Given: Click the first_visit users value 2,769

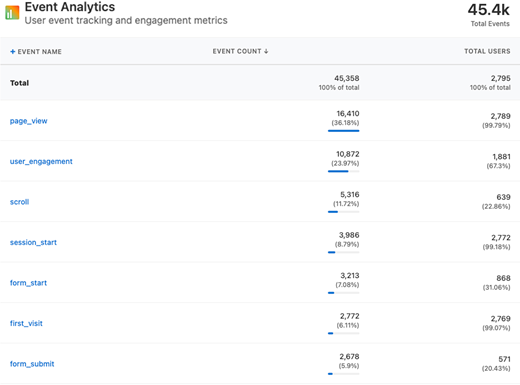Looking at the screenshot, I should (x=500, y=319).
